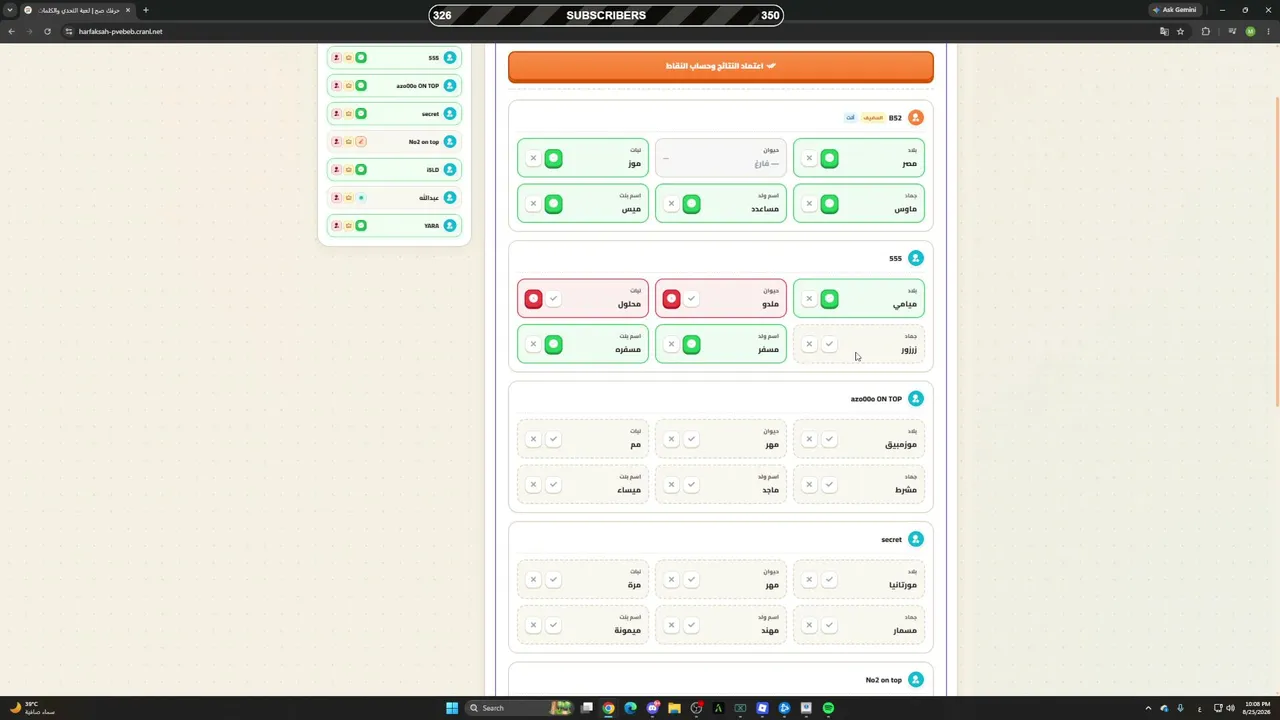Reject the ميس answer with X
Image resolution: width=1280 pixels, height=720 pixels.
click(533, 204)
